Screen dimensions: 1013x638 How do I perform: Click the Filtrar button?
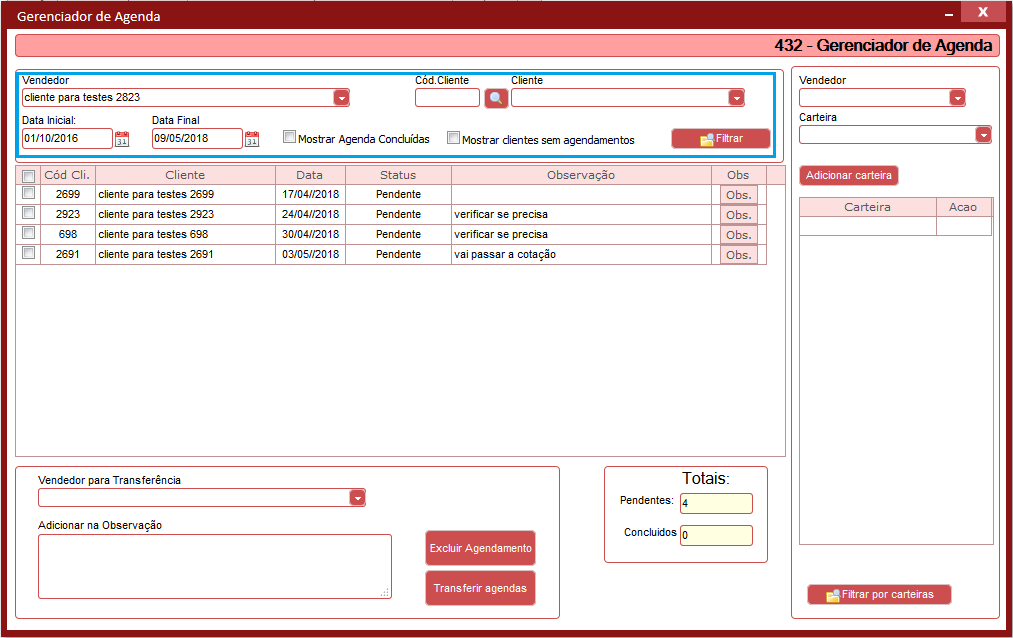point(721,139)
